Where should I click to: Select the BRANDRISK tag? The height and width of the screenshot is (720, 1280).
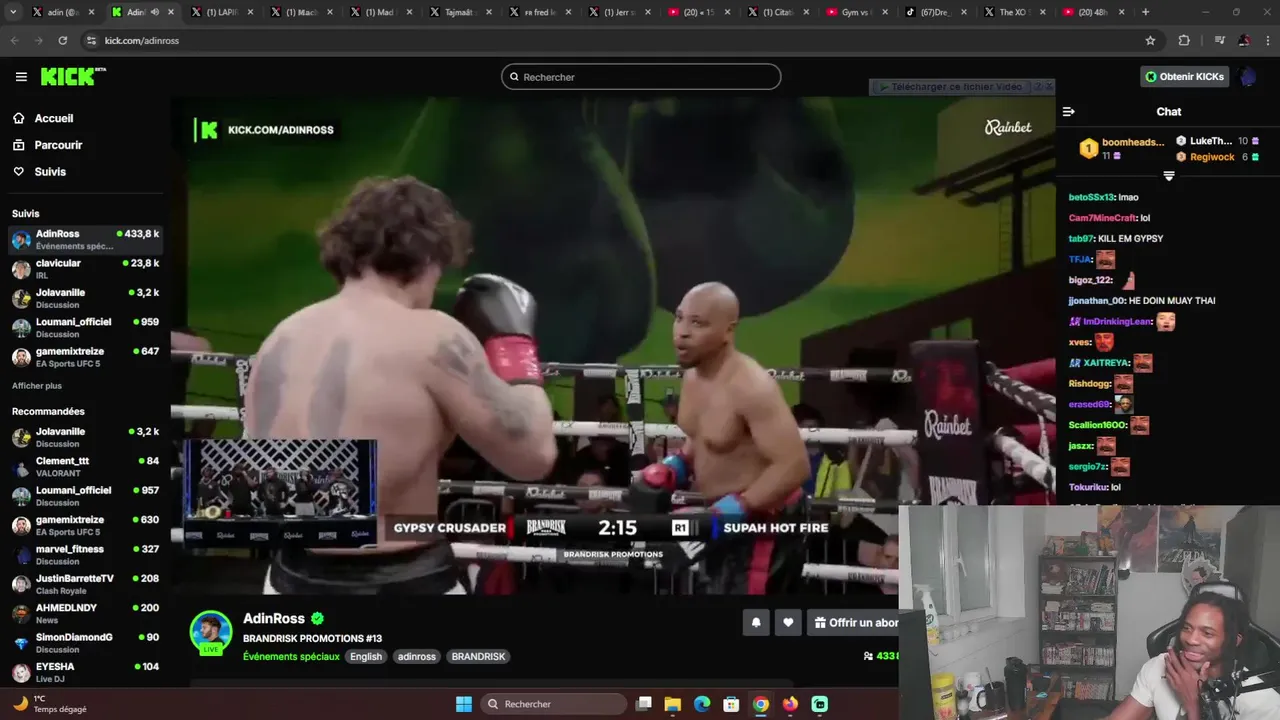tap(478, 657)
